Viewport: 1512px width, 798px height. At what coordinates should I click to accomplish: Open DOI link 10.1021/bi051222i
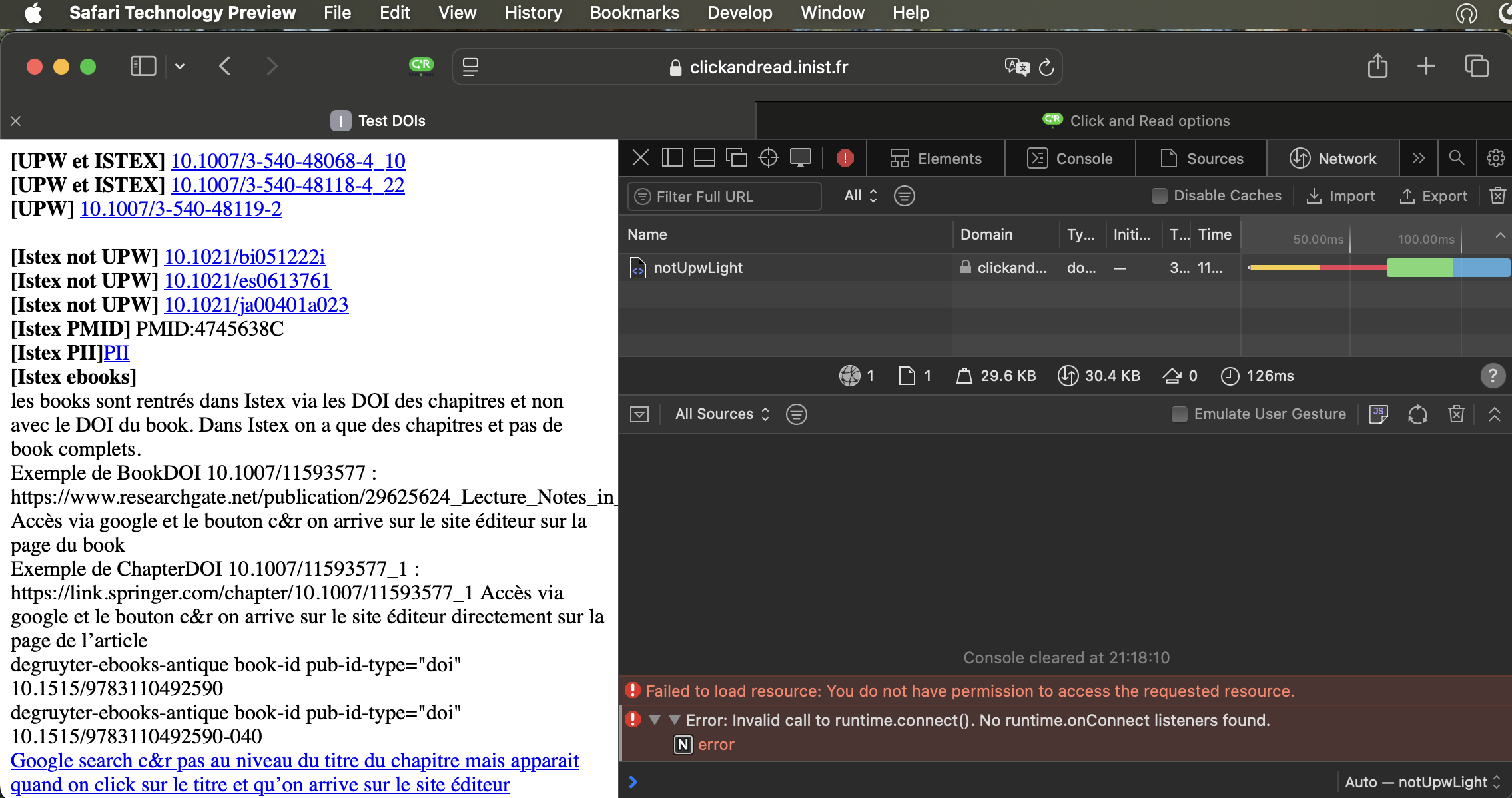pos(244,256)
